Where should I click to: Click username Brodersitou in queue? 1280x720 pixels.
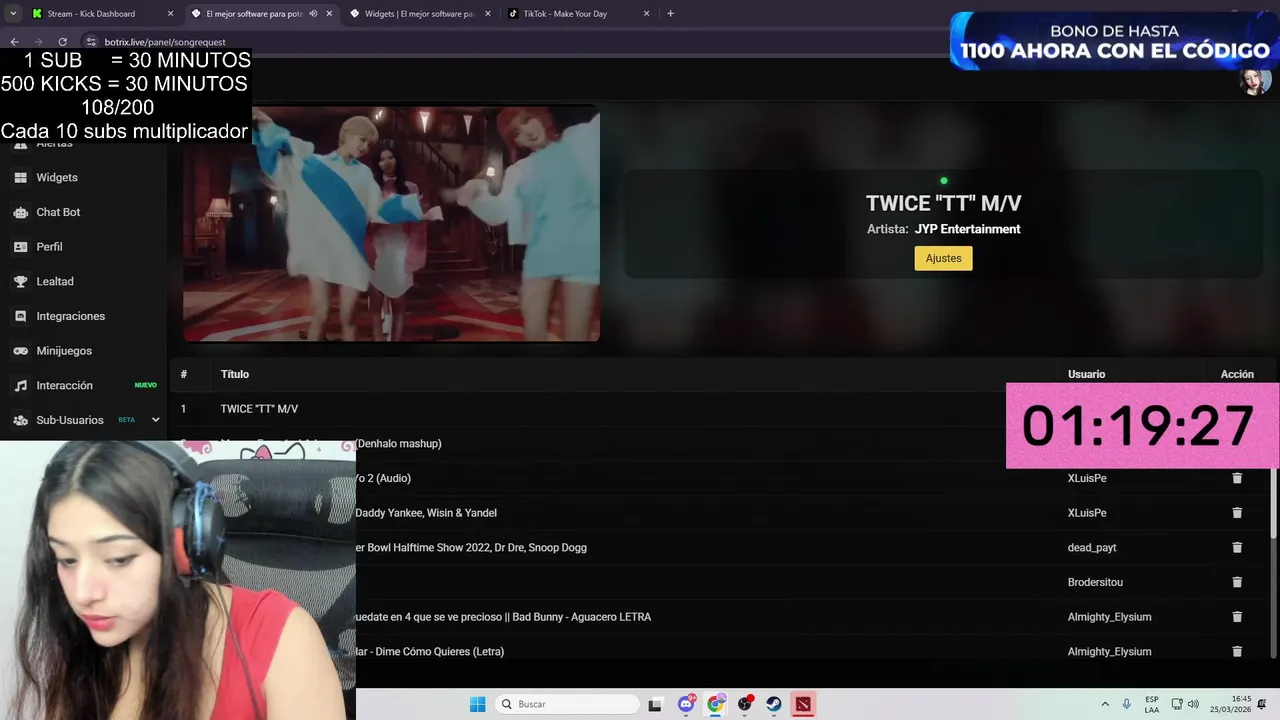click(1094, 582)
